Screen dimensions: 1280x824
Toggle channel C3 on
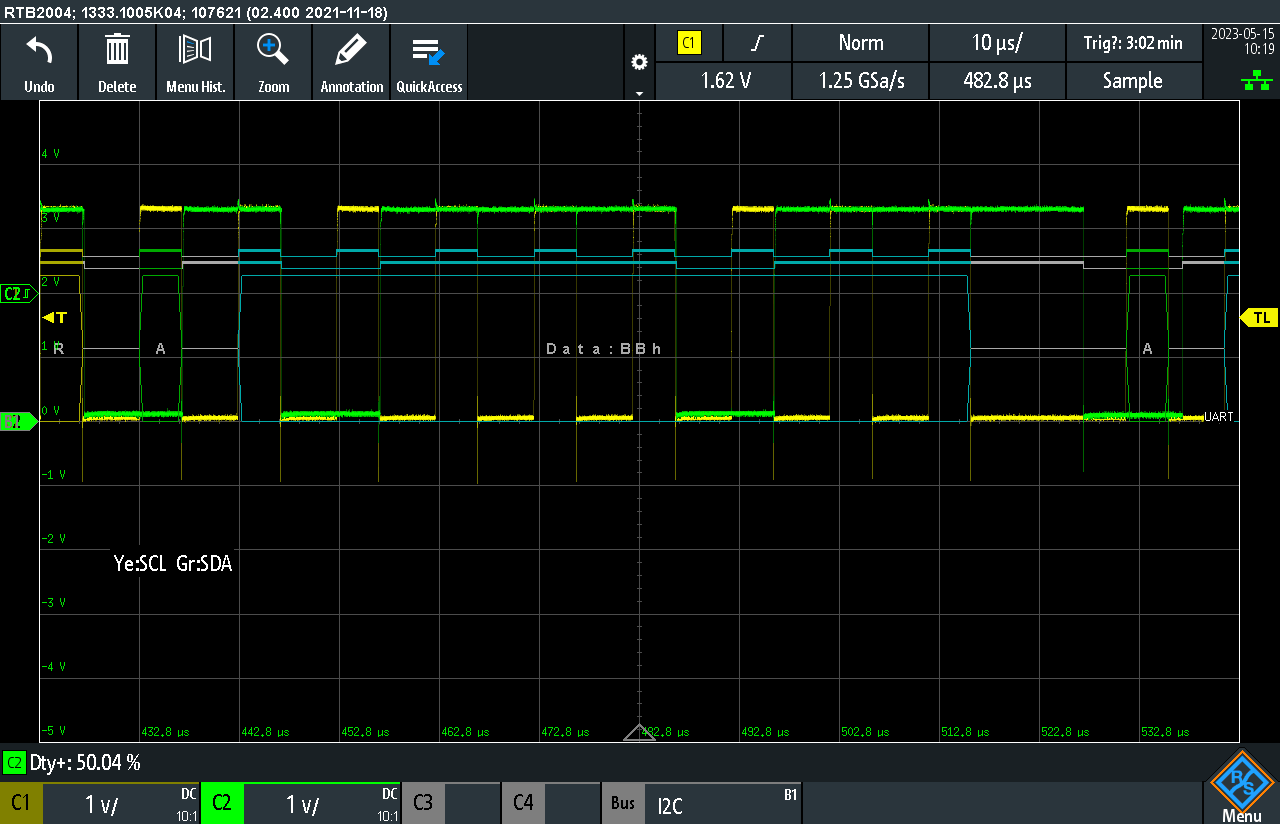422,802
